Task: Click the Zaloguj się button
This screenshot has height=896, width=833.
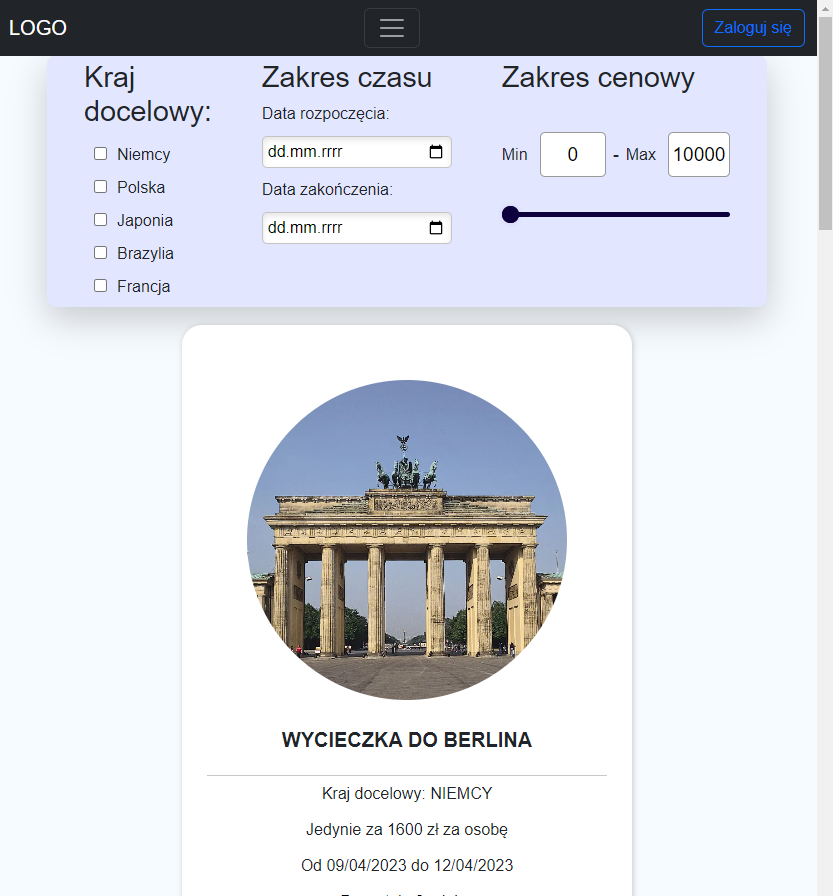Action: 753,28
